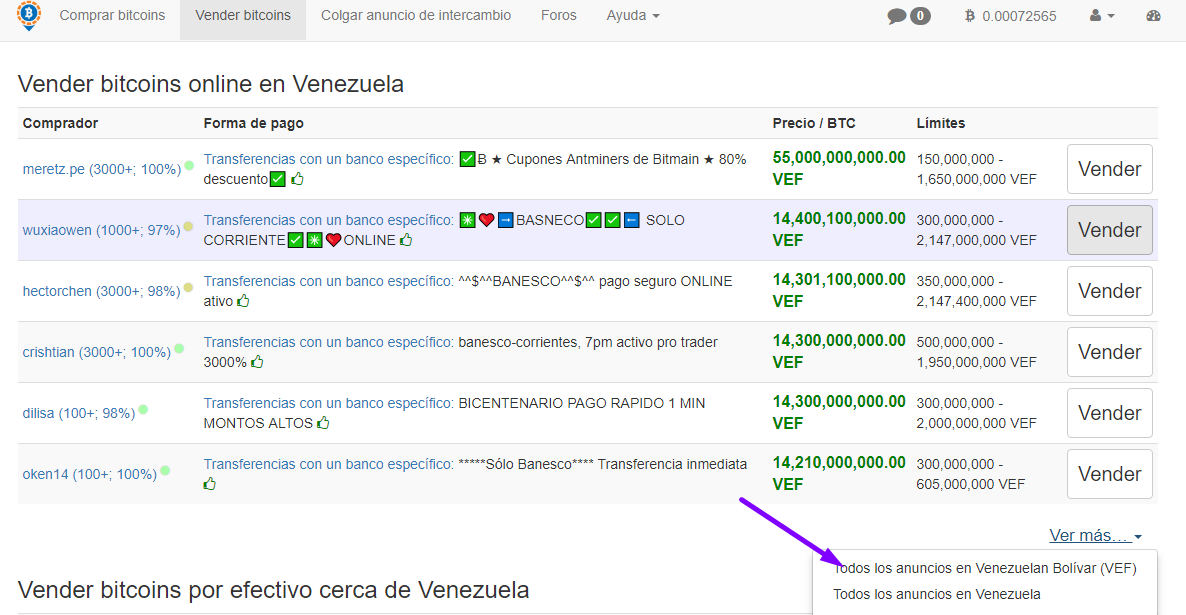The width and height of the screenshot is (1186, 615).
Task: Click thumbs-up icon in meretz.pe row
Action: tap(297, 179)
